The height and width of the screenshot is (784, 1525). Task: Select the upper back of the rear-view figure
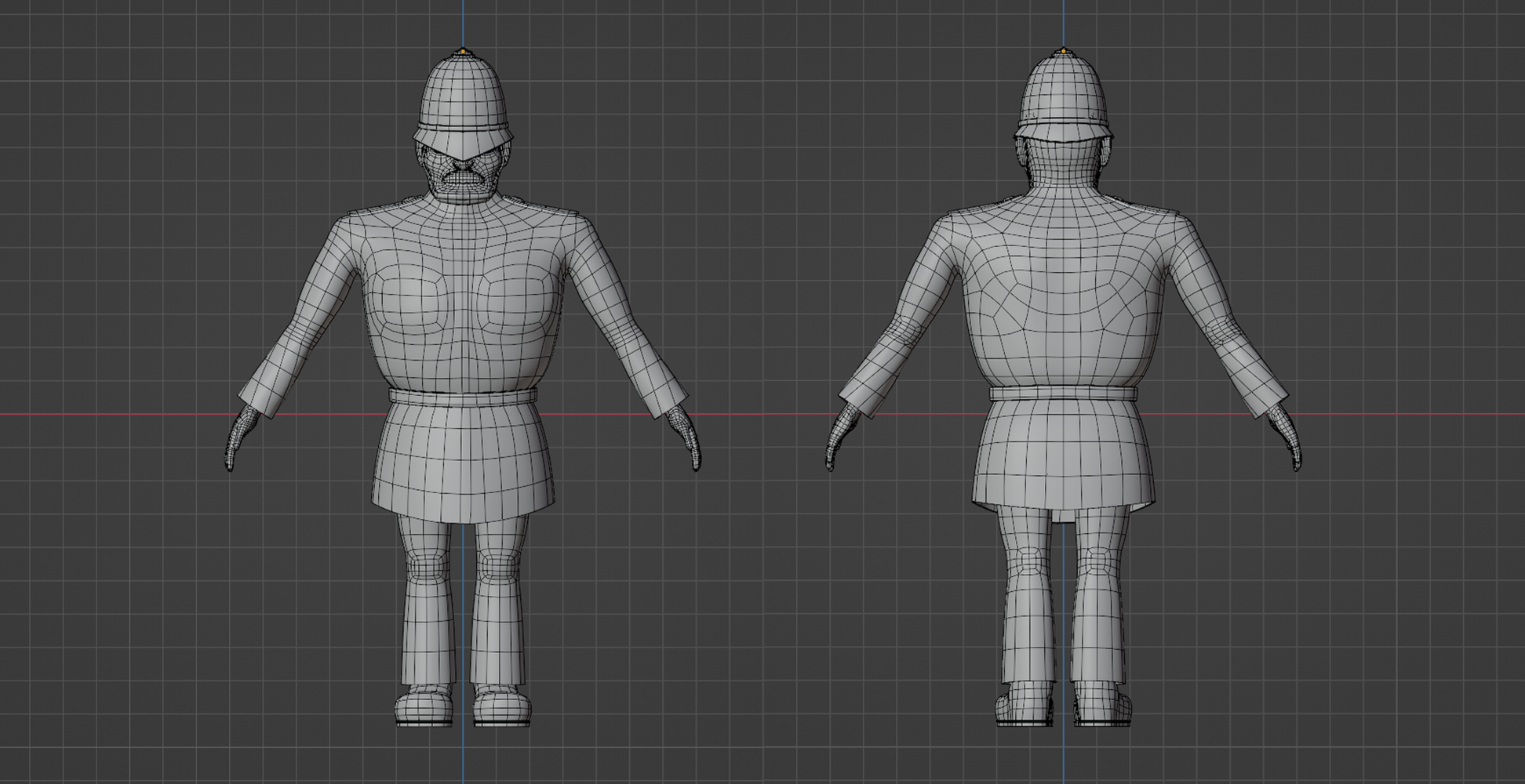click(1063, 267)
